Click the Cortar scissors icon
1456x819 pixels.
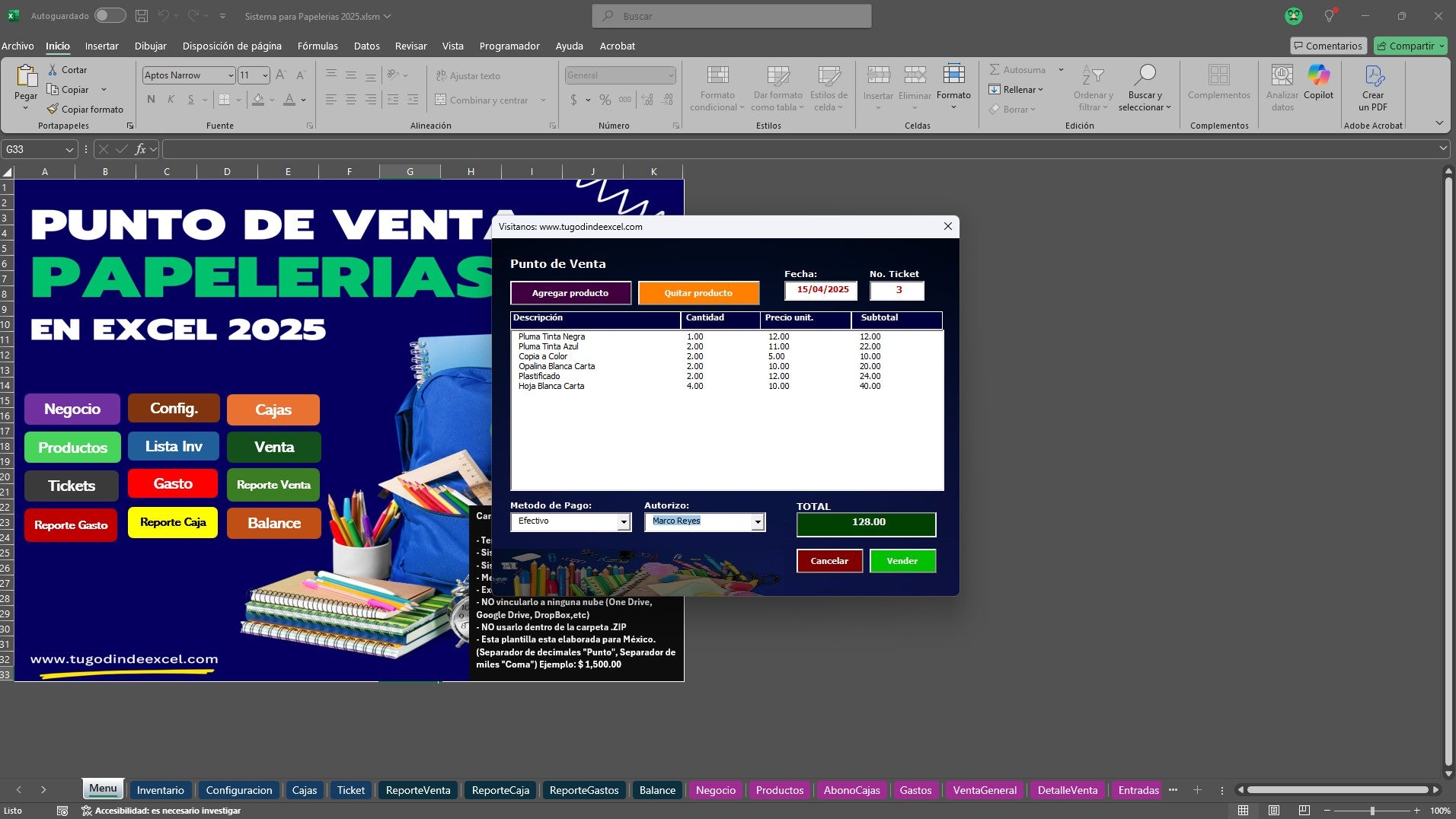pyautogui.click(x=53, y=69)
